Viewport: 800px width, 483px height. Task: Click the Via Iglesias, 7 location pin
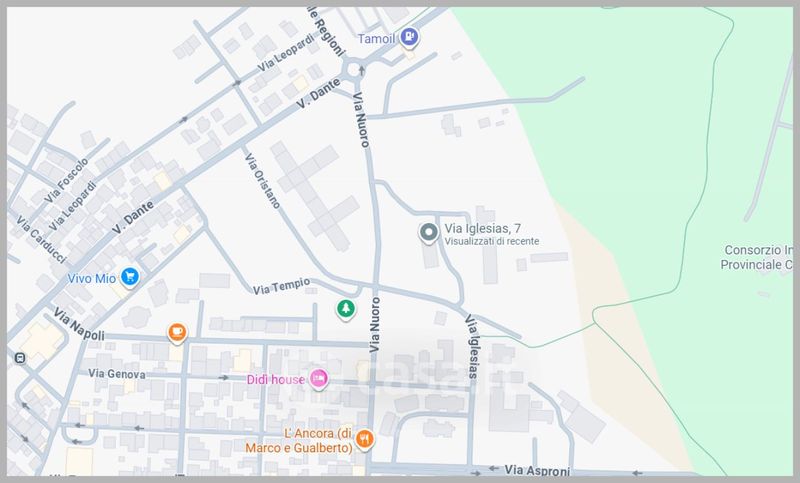(x=428, y=233)
